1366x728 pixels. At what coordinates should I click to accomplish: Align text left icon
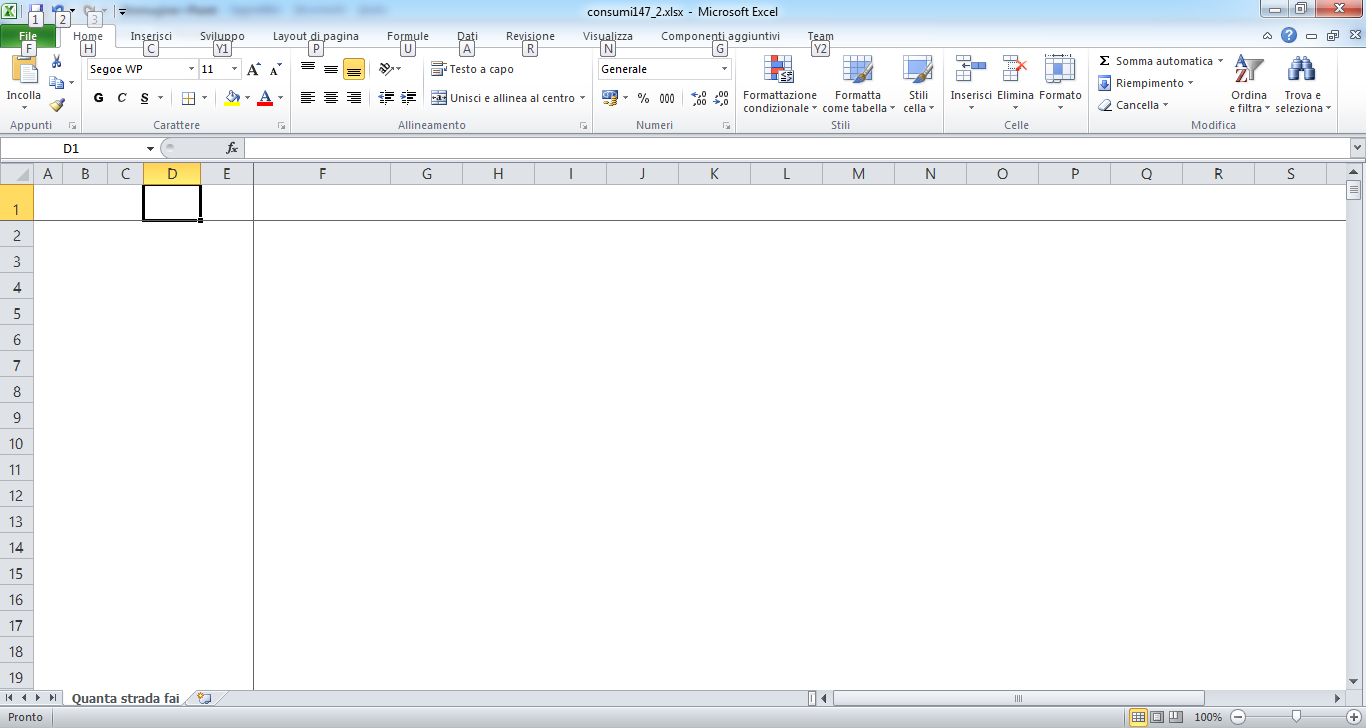coord(308,98)
